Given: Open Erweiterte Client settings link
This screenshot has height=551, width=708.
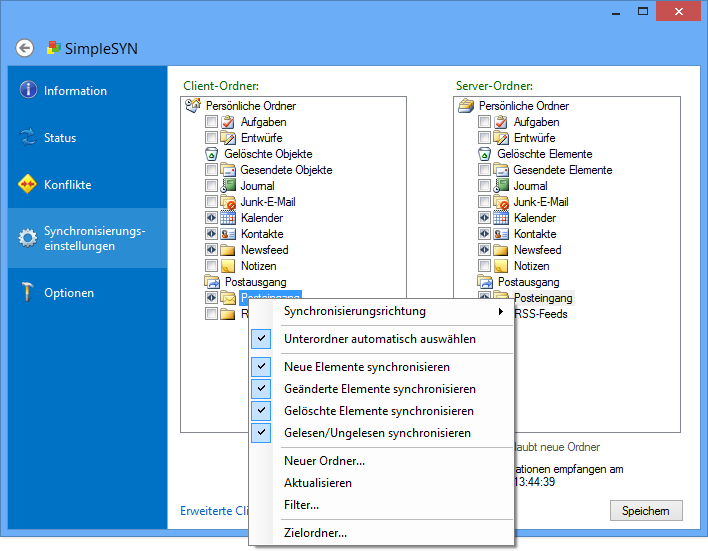Looking at the screenshot, I should coord(214,511).
